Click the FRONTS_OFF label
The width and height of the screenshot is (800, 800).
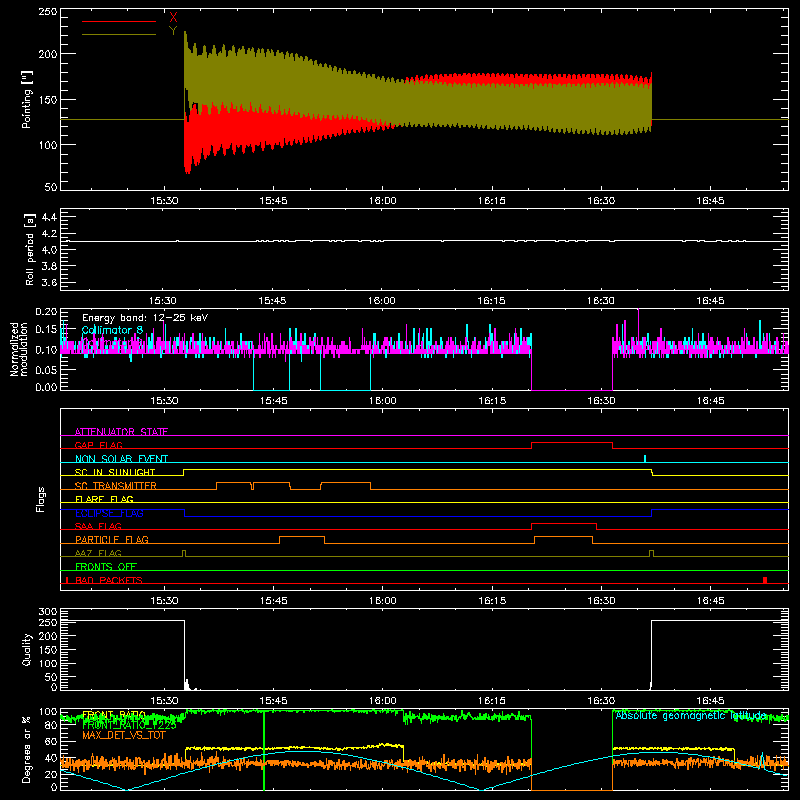coord(106,567)
